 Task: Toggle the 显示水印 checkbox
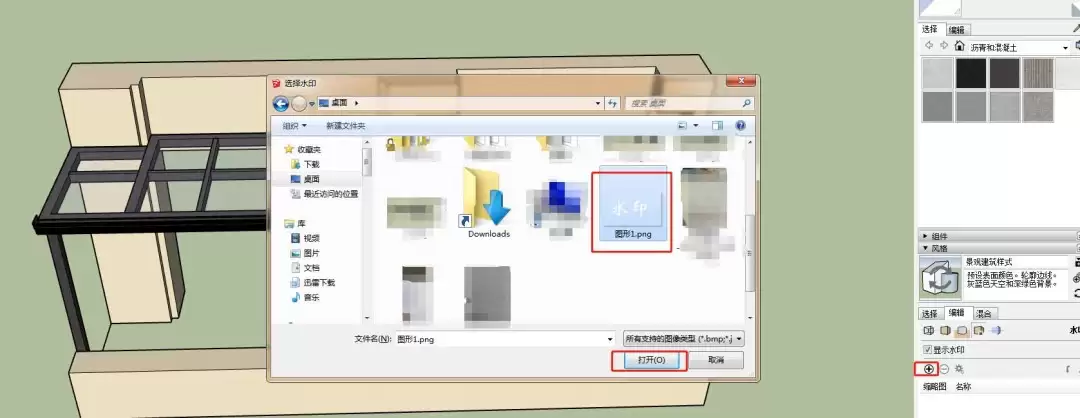click(x=927, y=350)
